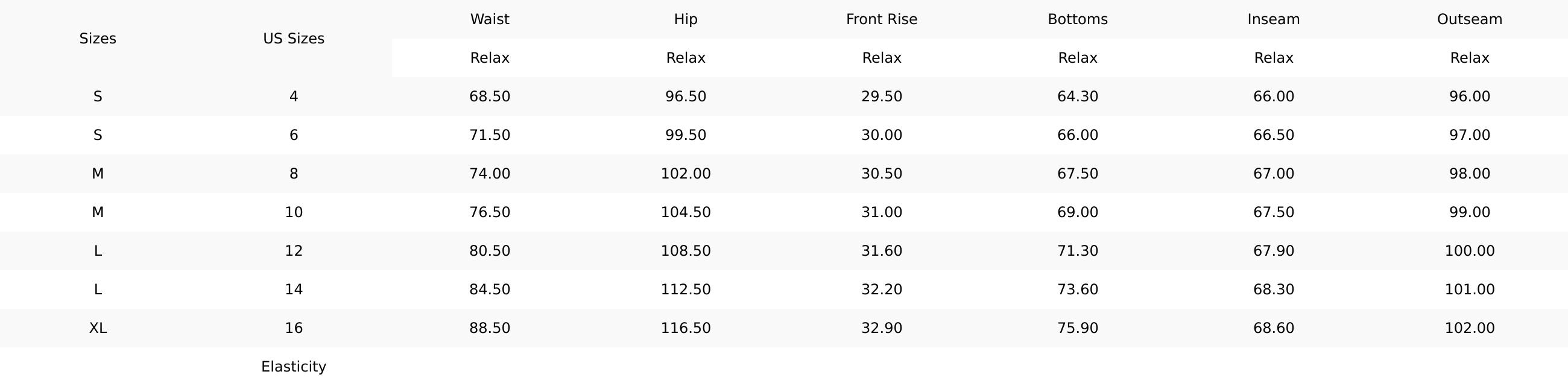This screenshot has width=1568, height=386.
Task: Click the Elasticity label below the table
Action: 293,367
